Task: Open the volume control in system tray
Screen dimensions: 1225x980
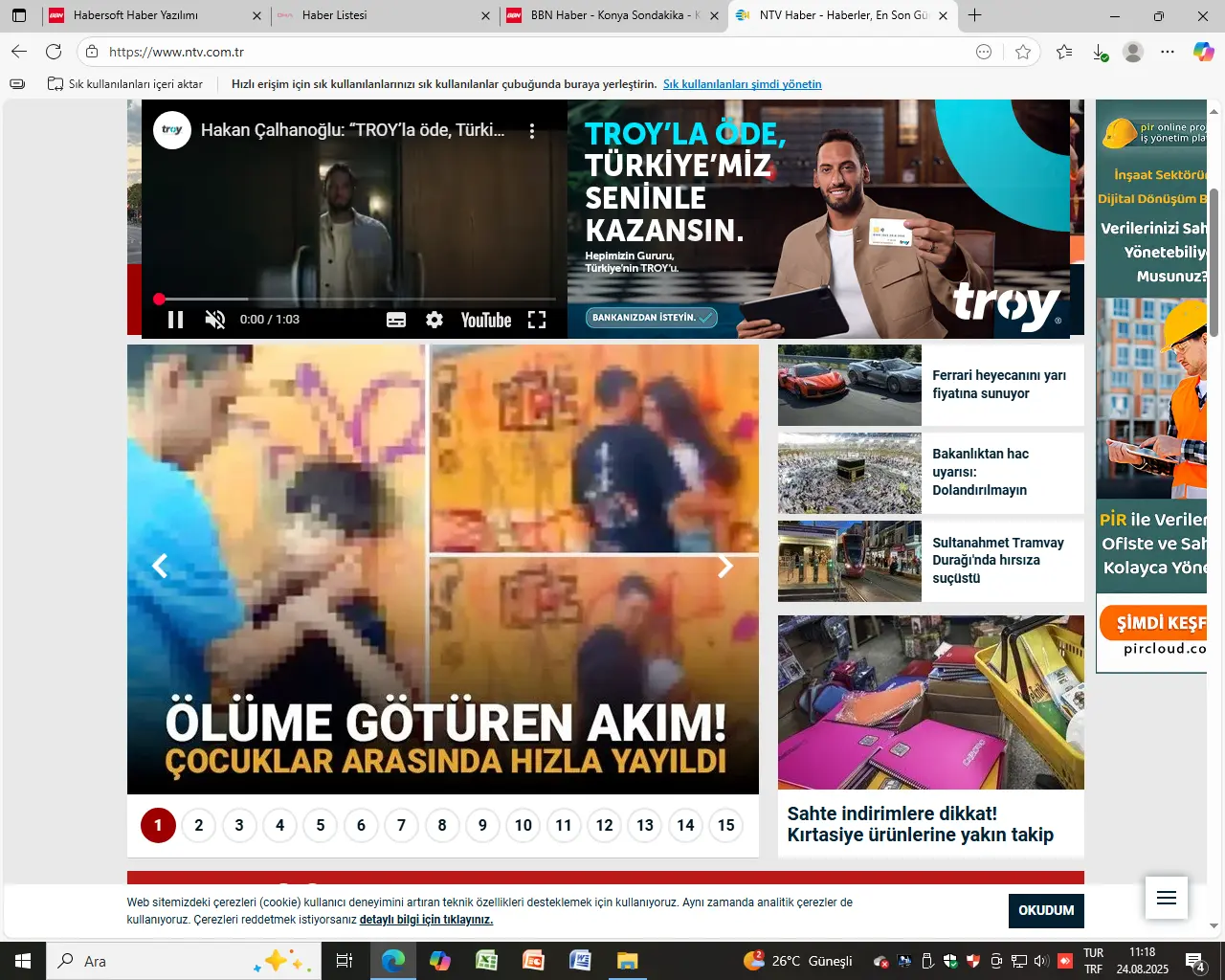Action: (1041, 961)
